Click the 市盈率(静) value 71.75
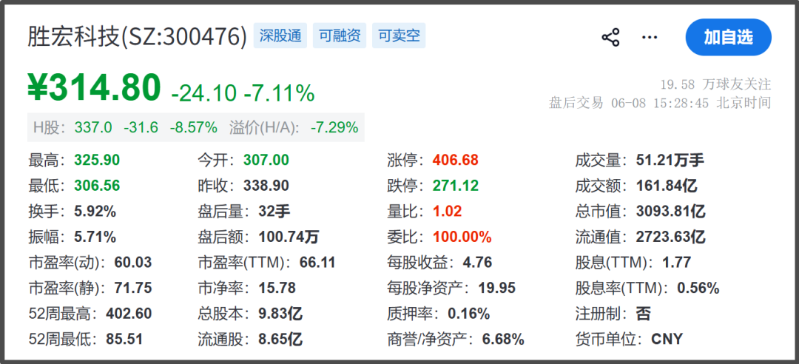Image resolution: width=799 pixels, height=364 pixels. [x=133, y=288]
